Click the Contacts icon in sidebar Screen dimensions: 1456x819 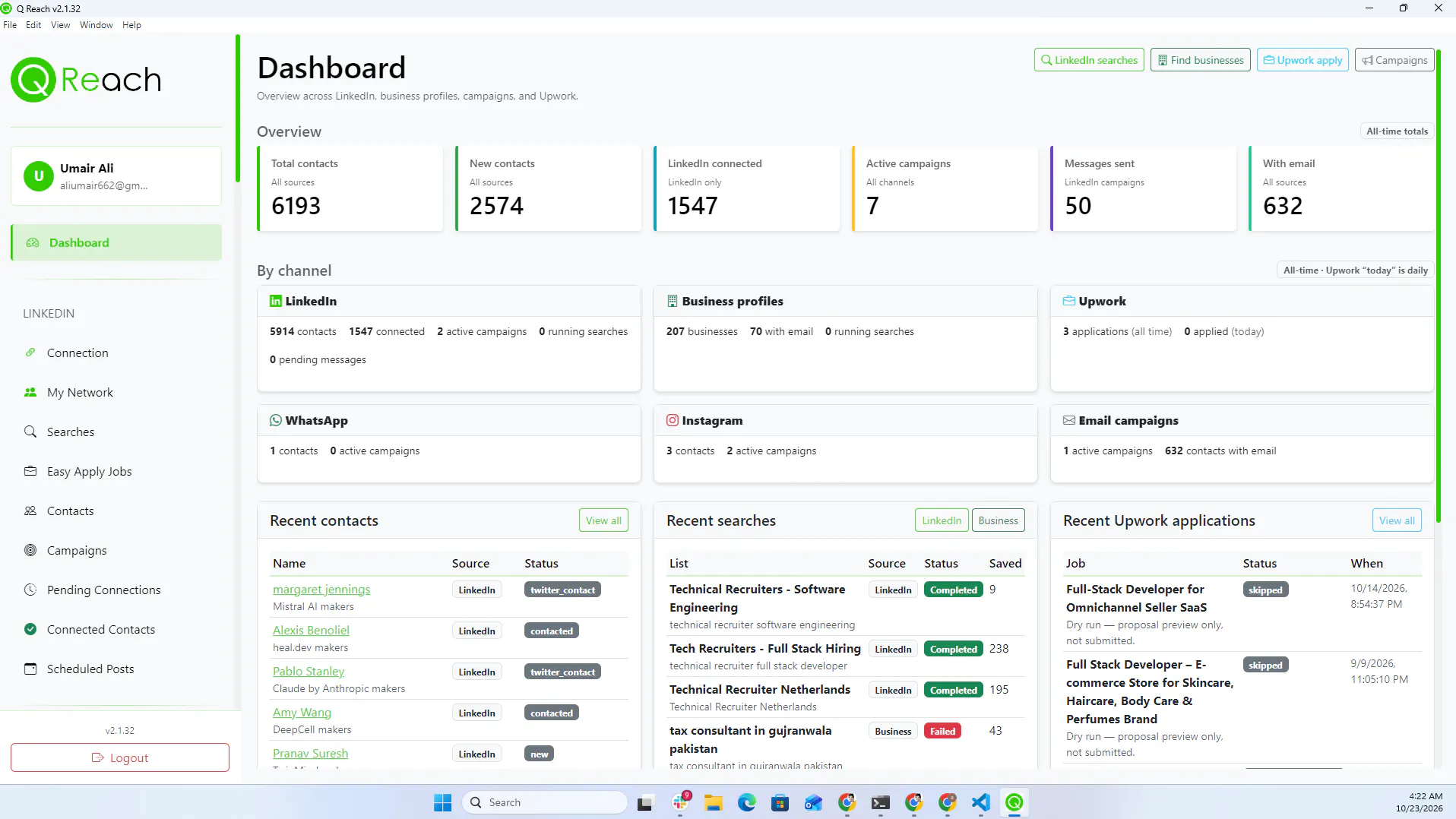pyautogui.click(x=30, y=511)
